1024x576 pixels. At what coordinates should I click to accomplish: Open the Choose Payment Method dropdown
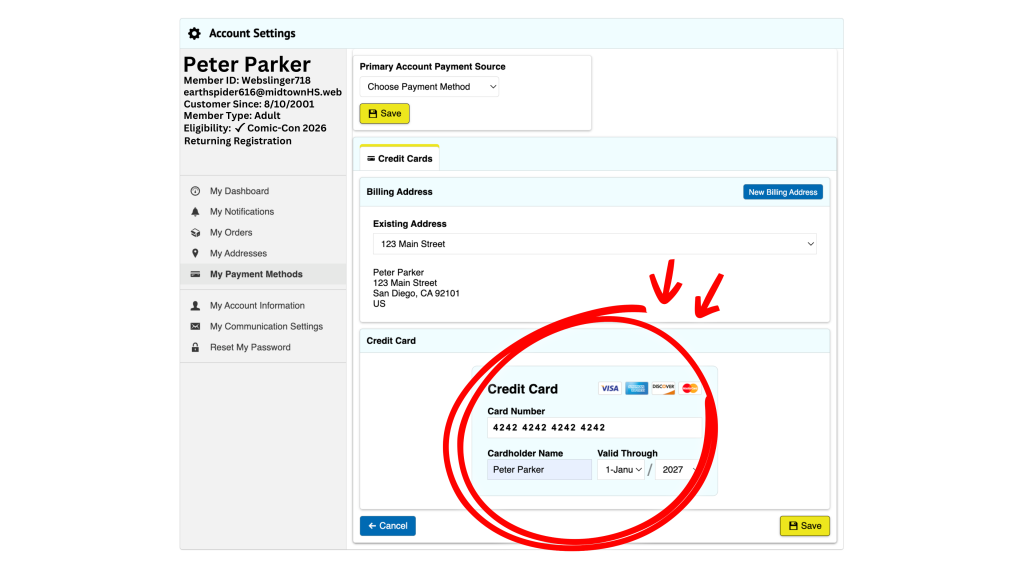[429, 87]
